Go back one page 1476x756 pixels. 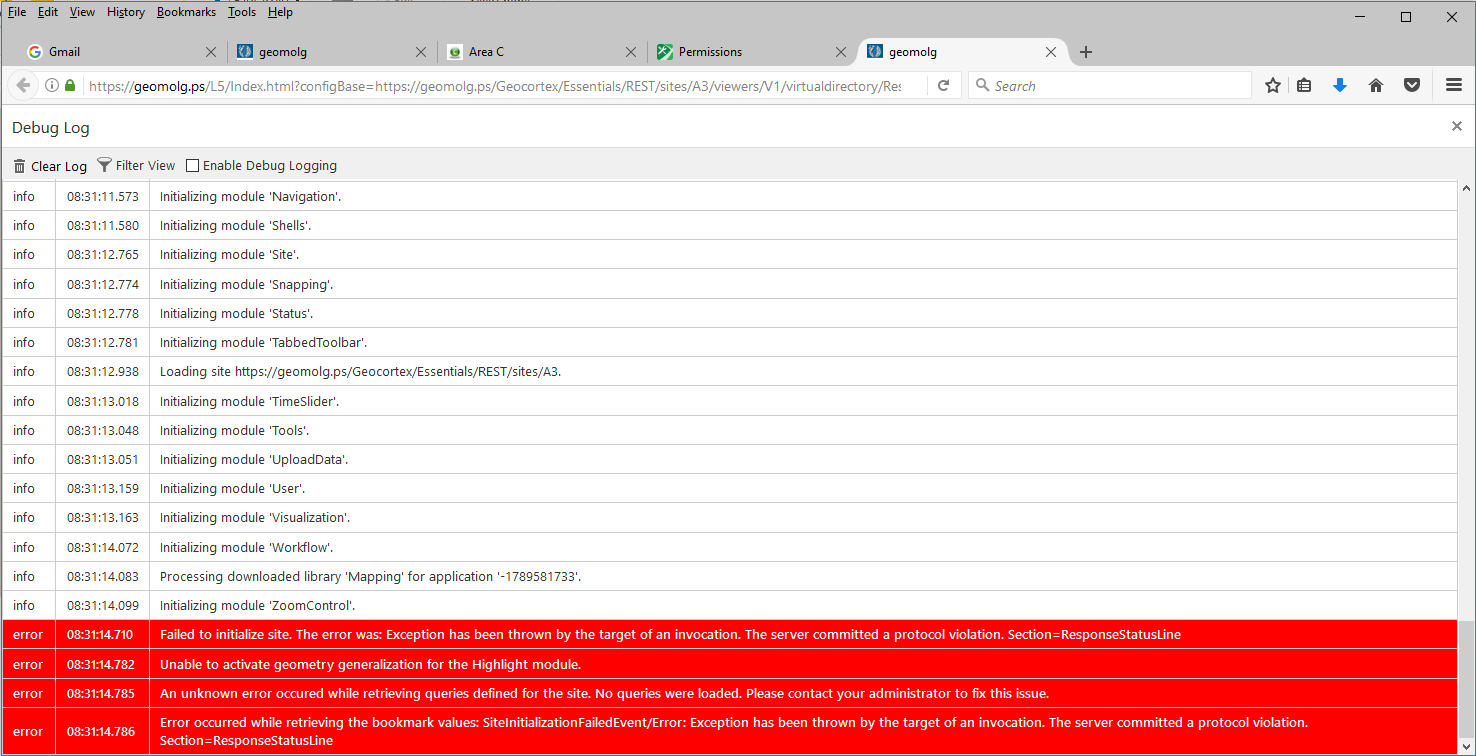[x=23, y=86]
